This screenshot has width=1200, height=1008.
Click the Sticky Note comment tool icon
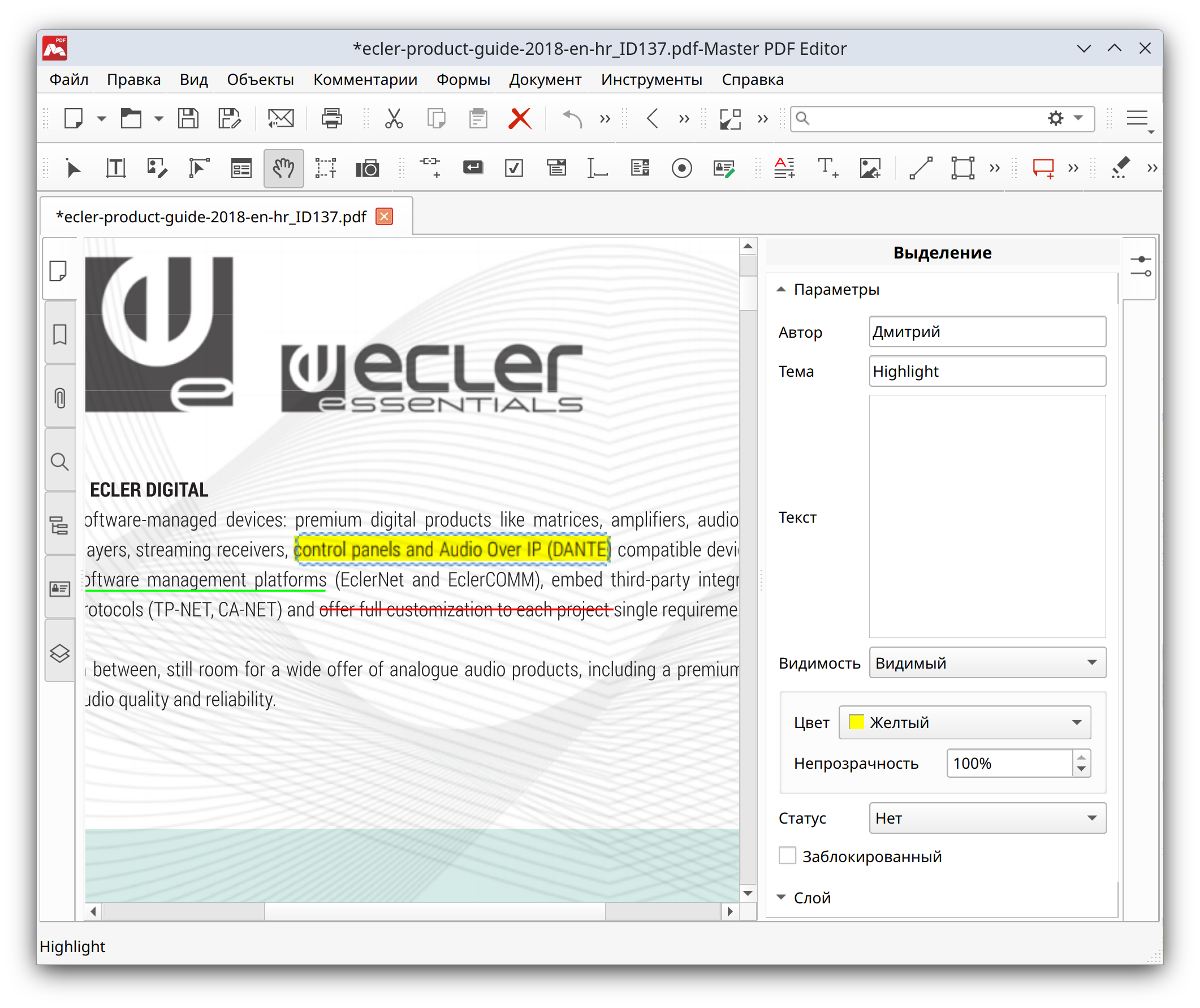click(1043, 168)
